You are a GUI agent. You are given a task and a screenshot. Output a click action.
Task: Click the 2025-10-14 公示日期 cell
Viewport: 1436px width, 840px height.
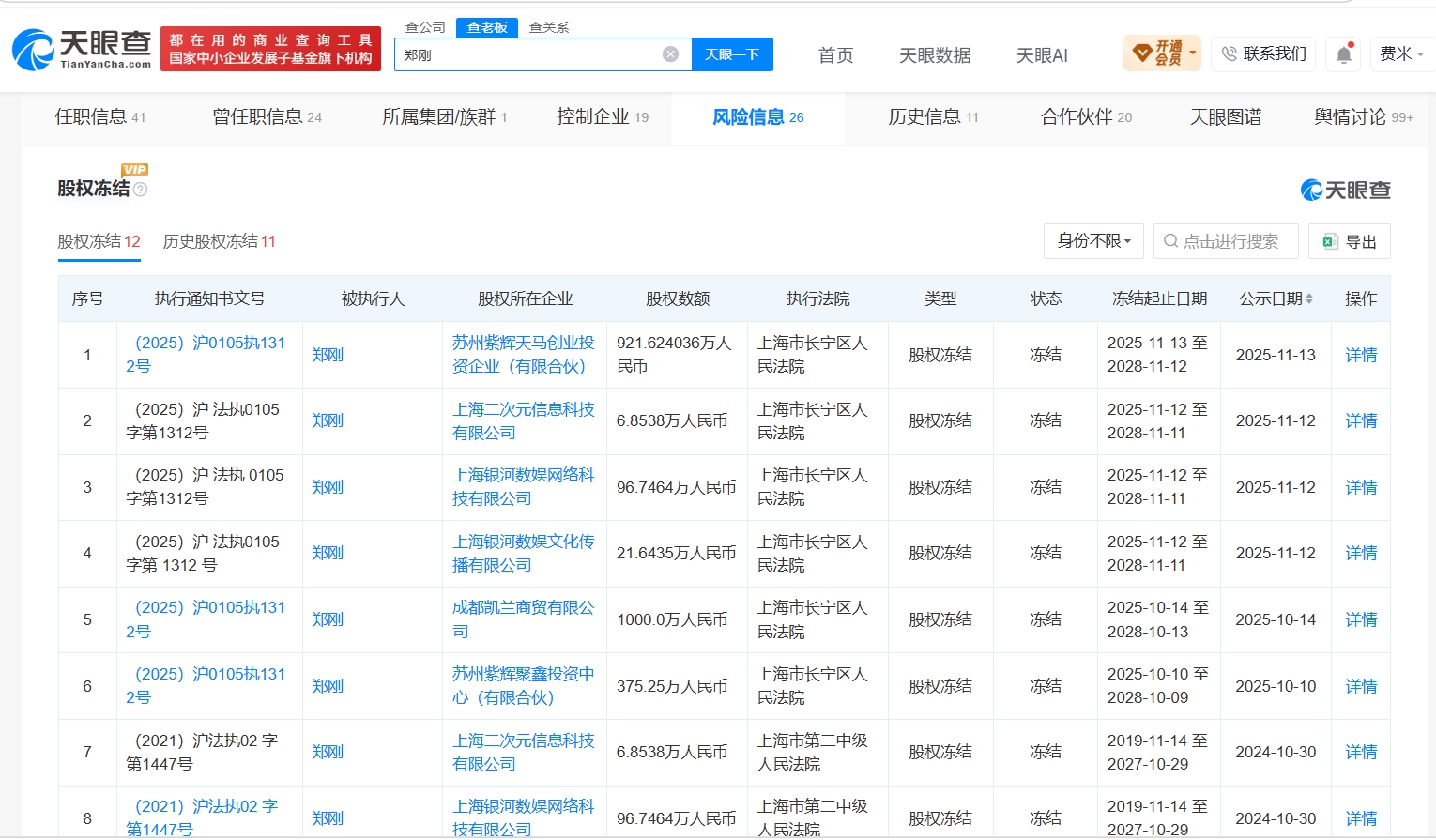(x=1276, y=620)
